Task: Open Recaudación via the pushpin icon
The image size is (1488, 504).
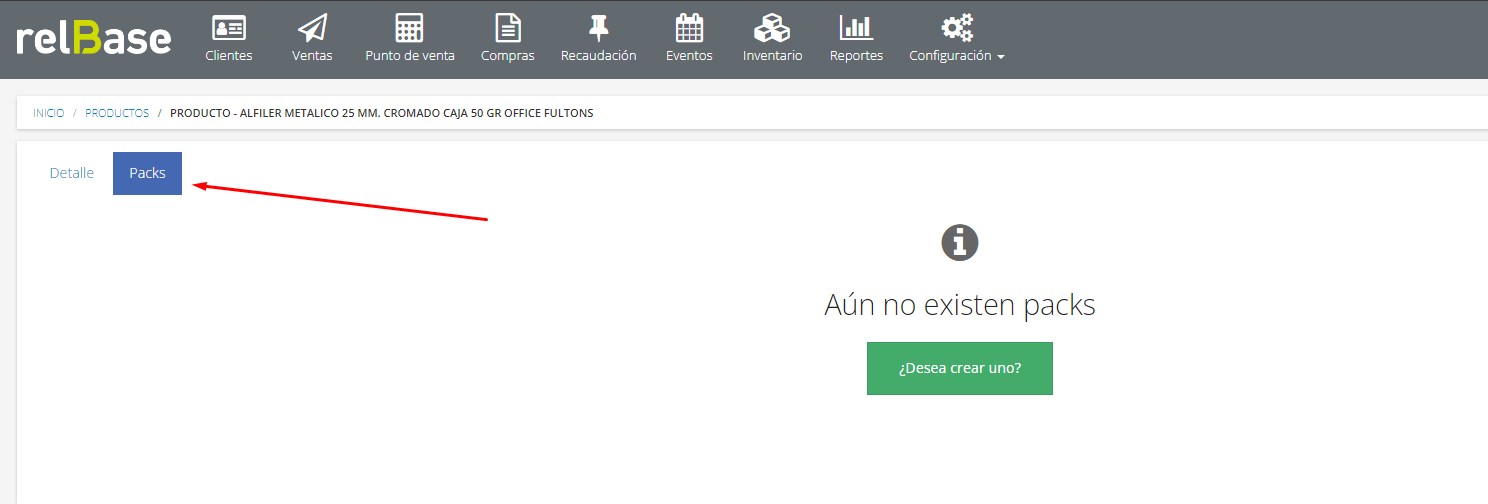Action: click(x=598, y=27)
